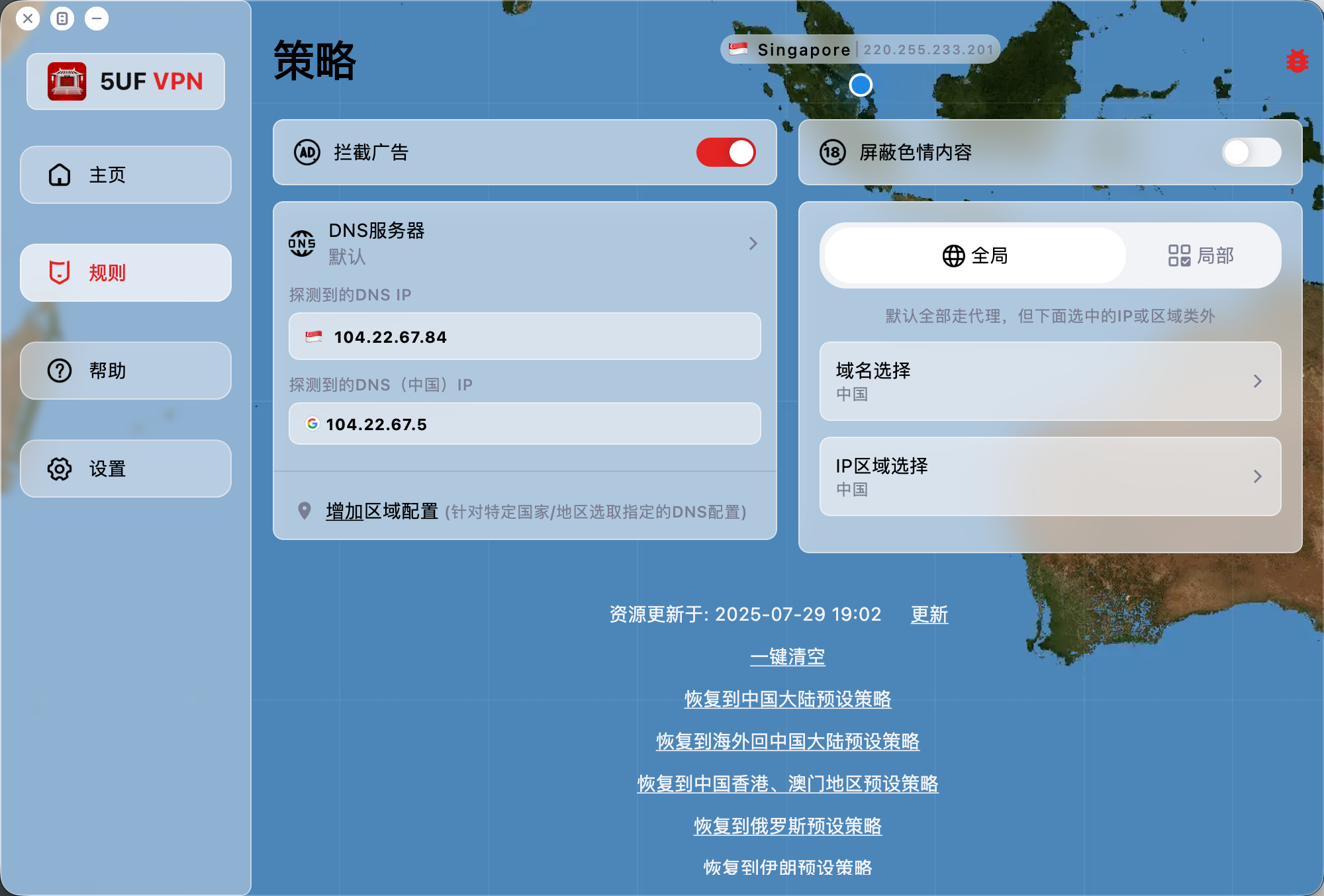1324x896 pixels.
Task: Click the Singapore flag in server badge
Action: tap(739, 49)
